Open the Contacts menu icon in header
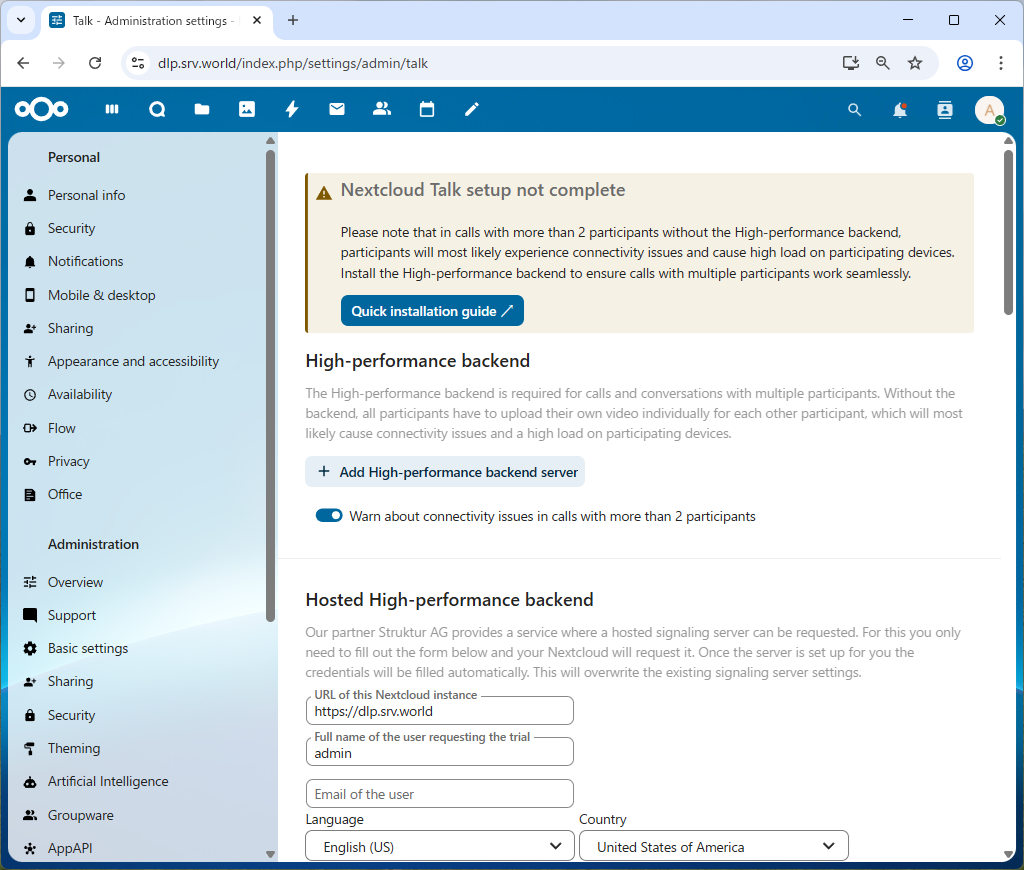The width and height of the screenshot is (1024, 870). click(x=945, y=110)
